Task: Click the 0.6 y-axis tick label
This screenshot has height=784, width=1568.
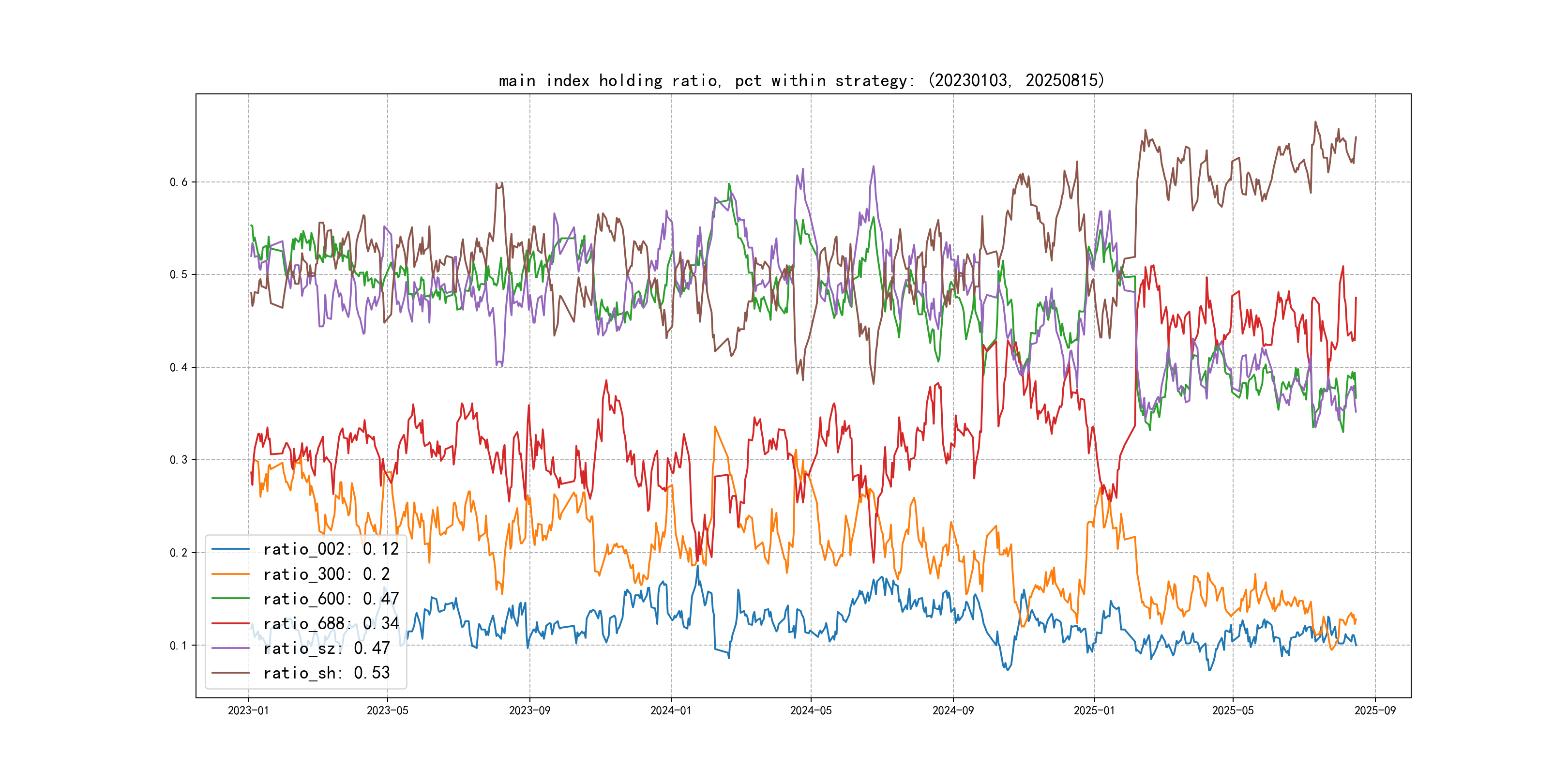Action: coord(179,182)
